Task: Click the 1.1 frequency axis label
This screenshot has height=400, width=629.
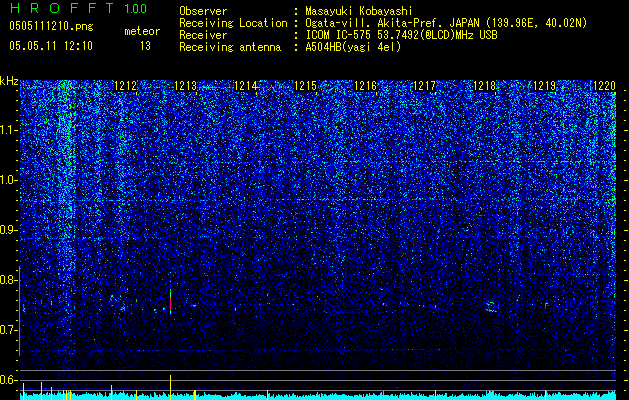Action: click(x=8, y=130)
